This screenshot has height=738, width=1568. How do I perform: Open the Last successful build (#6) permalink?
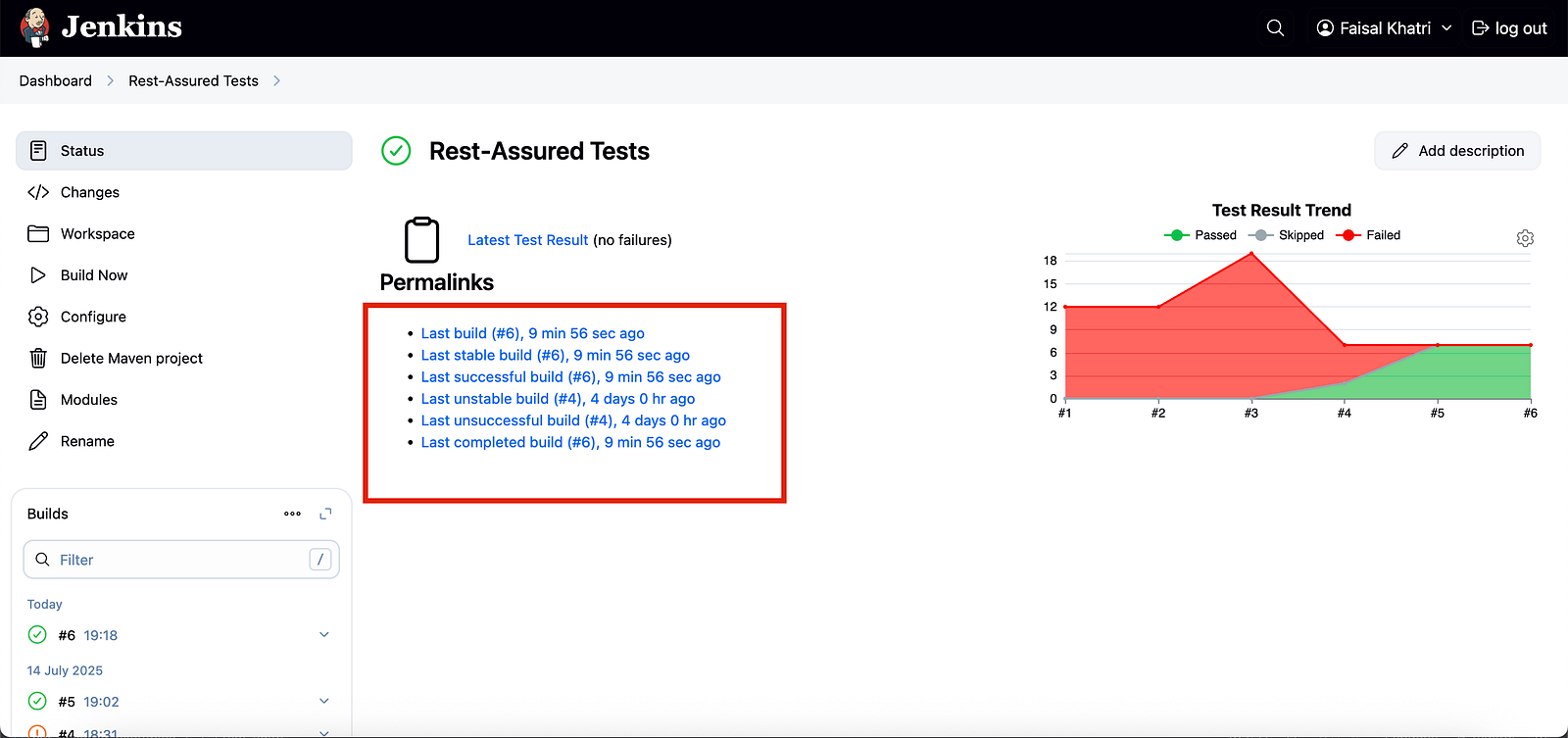[570, 377]
